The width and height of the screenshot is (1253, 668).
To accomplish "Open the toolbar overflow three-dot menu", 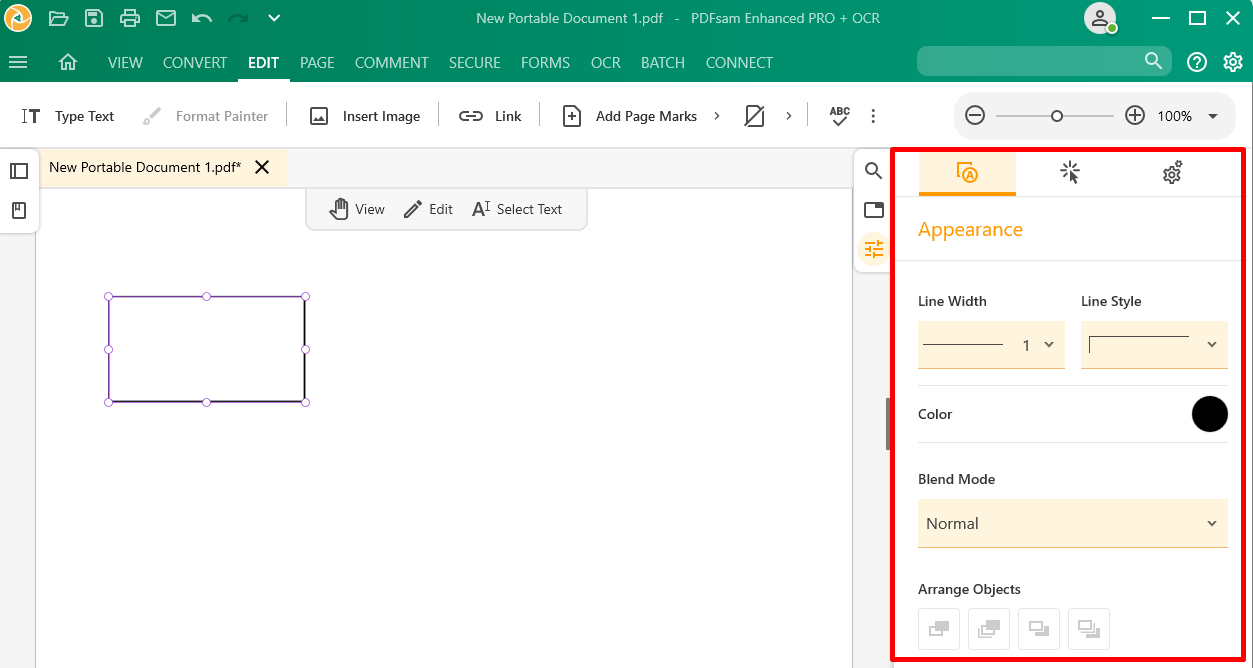I will (x=873, y=116).
